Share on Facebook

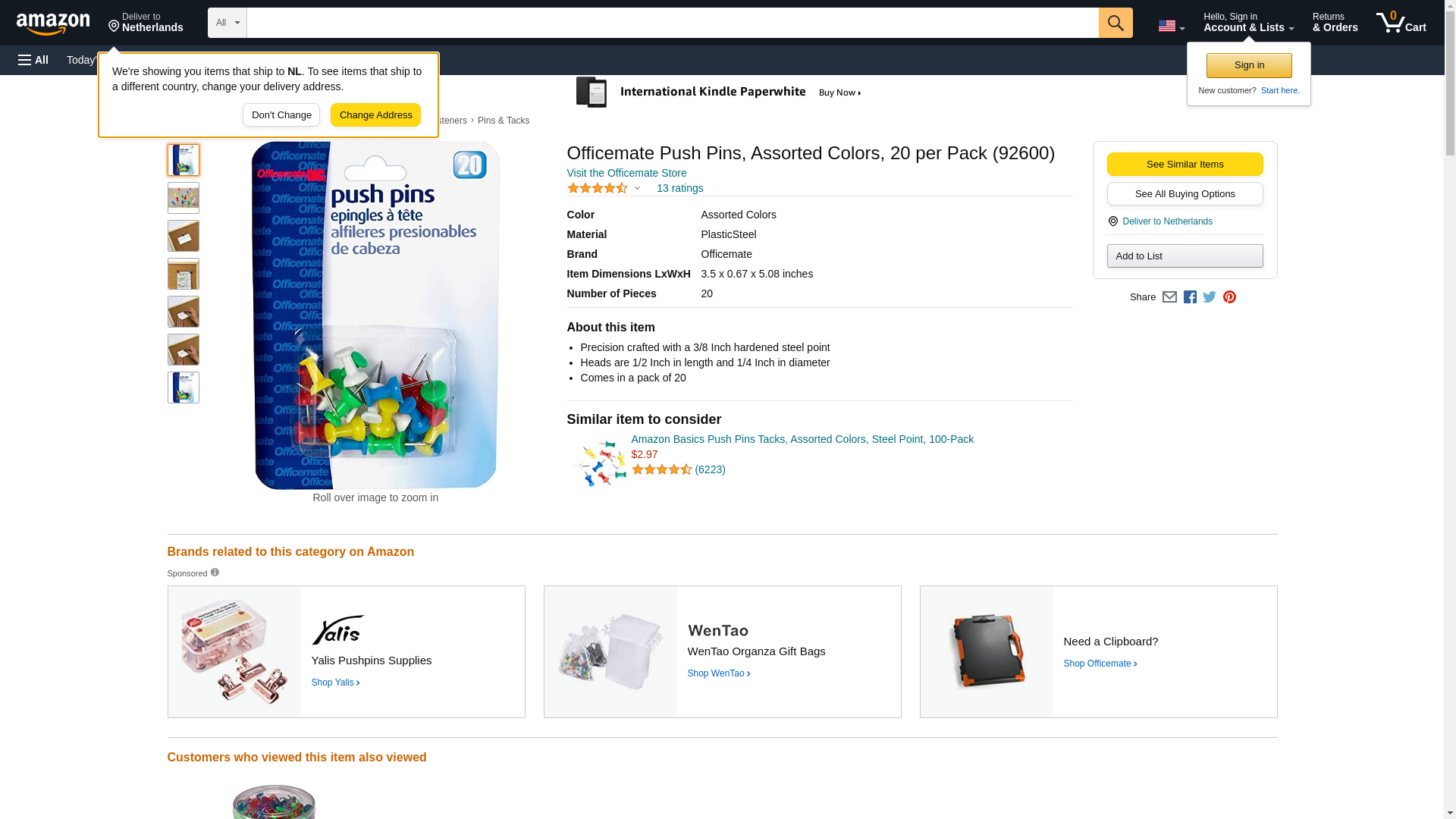pos(1190,297)
